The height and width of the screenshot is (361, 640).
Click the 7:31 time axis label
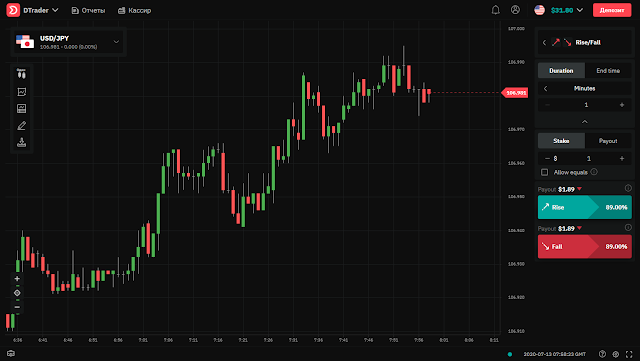tap(293, 340)
